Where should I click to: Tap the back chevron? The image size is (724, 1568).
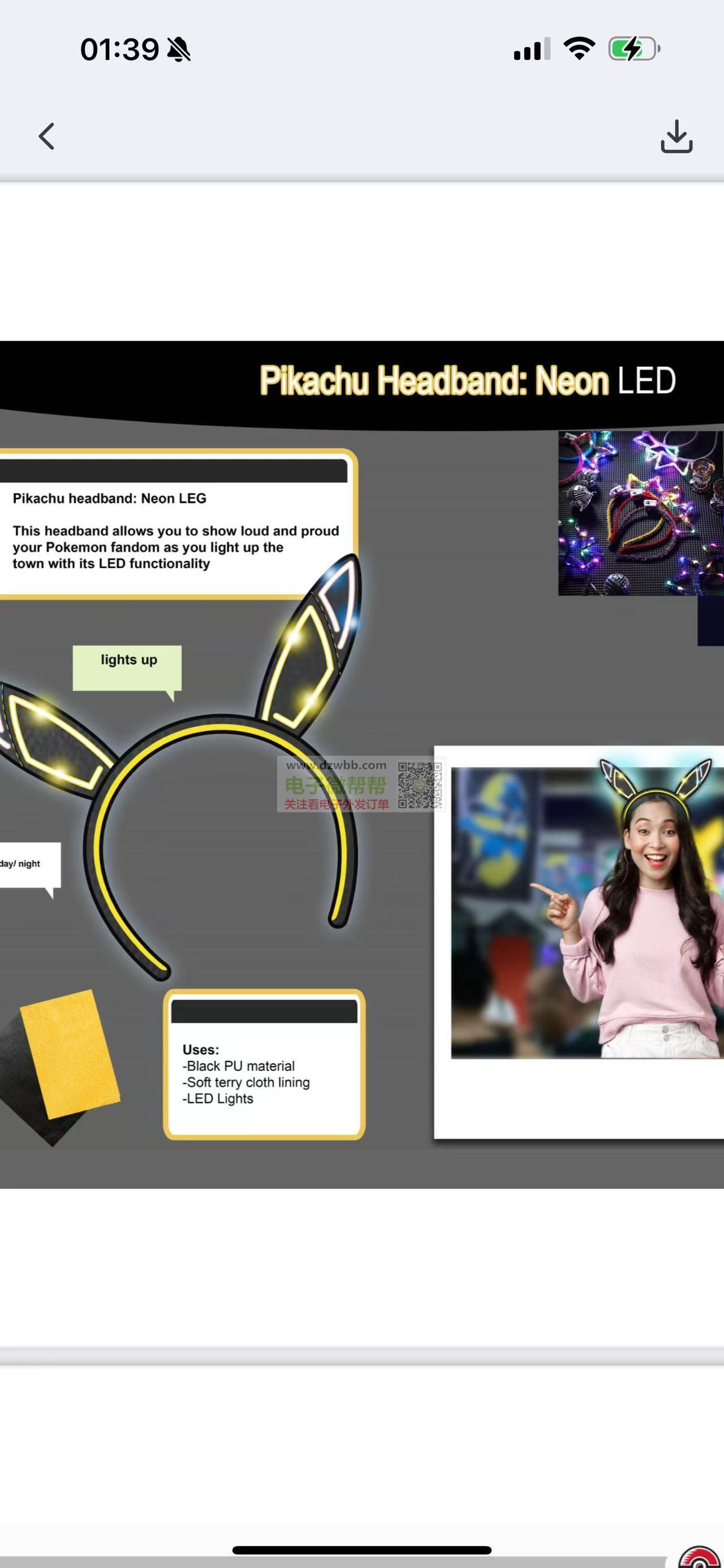pyautogui.click(x=47, y=136)
